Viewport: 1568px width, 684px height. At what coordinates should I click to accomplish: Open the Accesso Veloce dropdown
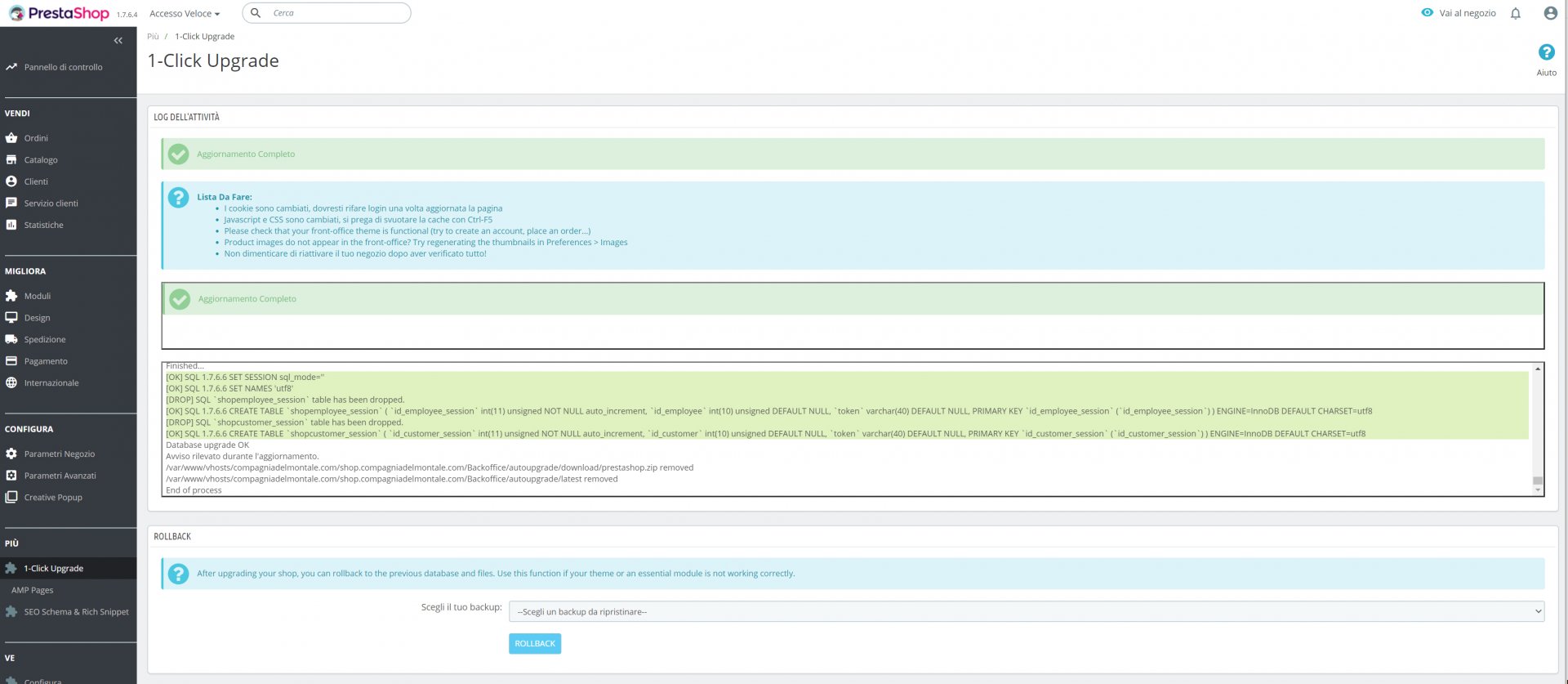[x=185, y=14]
